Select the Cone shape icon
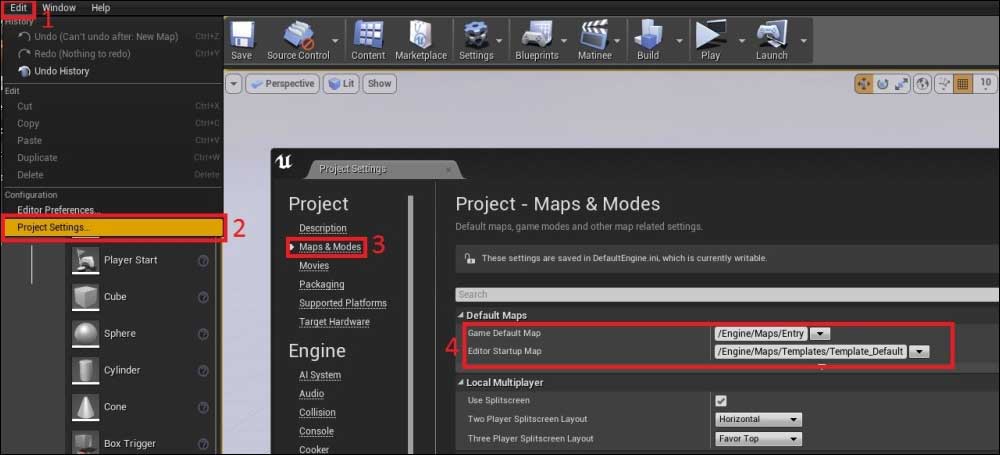1000x455 pixels. (x=85, y=407)
